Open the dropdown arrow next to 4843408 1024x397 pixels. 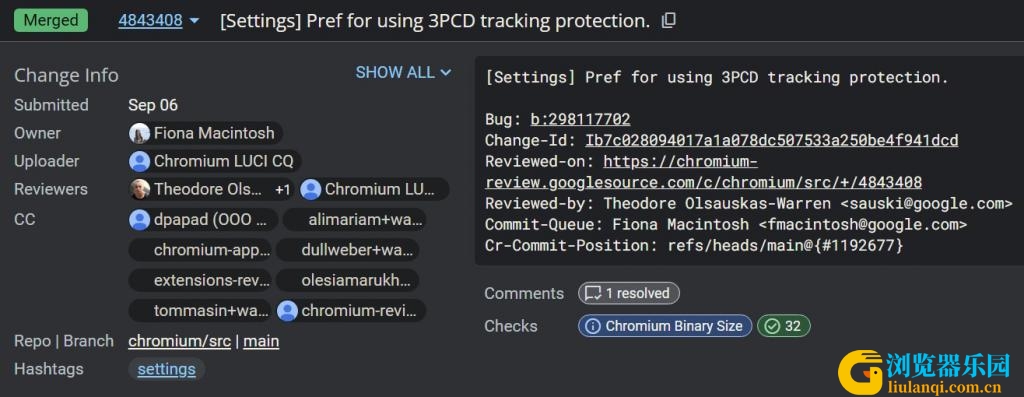pos(194,21)
